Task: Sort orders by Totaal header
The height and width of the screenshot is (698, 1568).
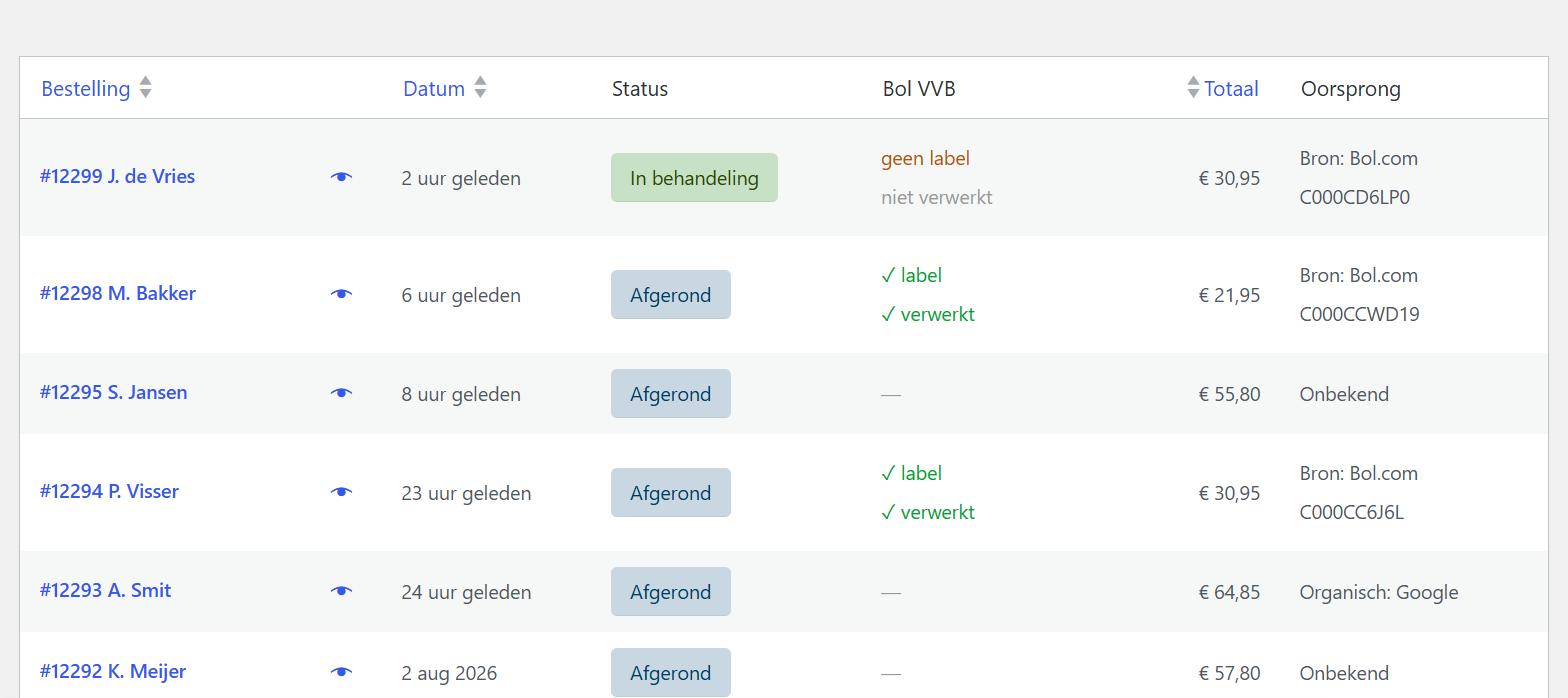Action: click(x=1231, y=89)
